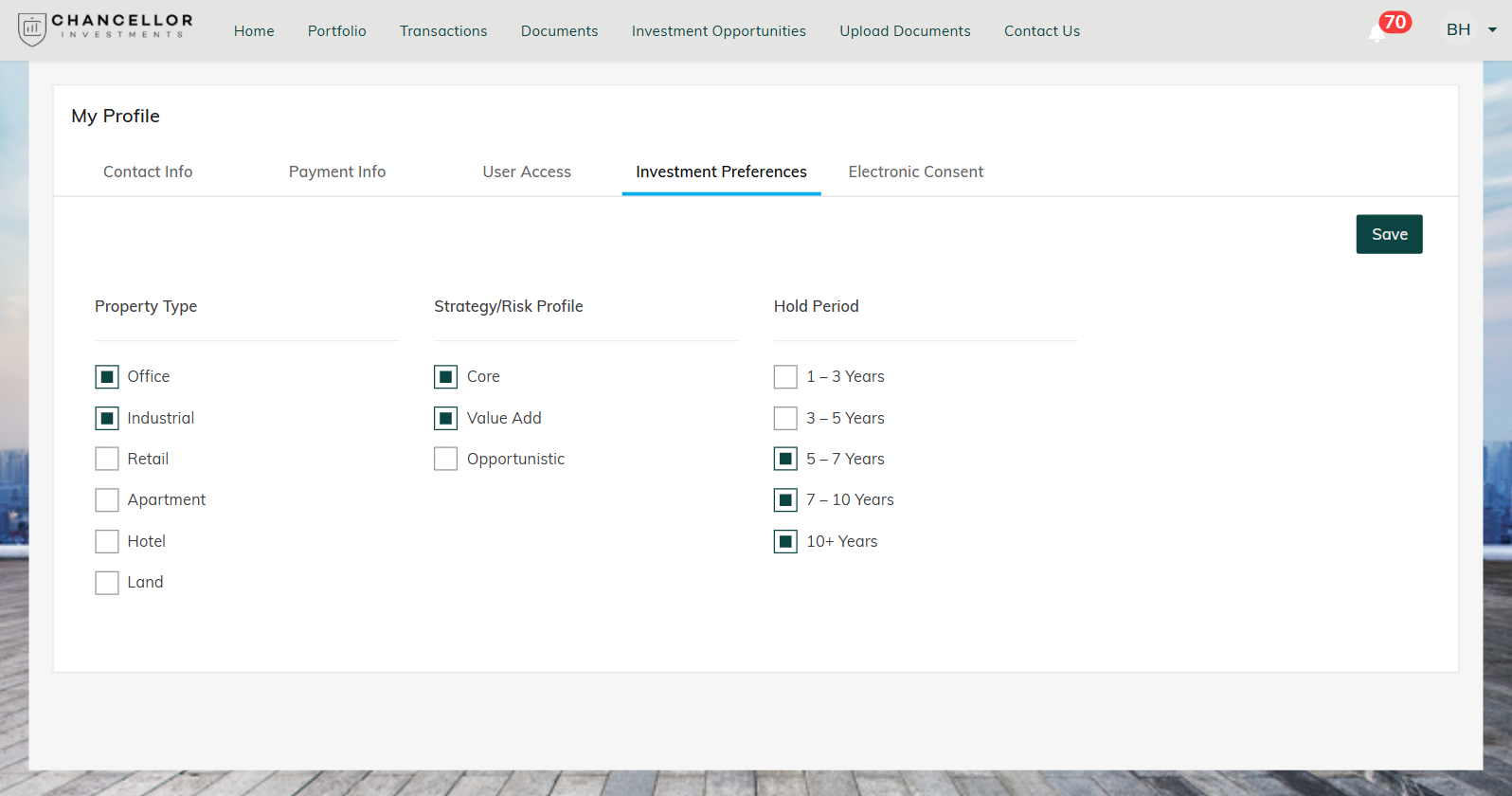Switch to the Contact Info tab

coord(148,172)
